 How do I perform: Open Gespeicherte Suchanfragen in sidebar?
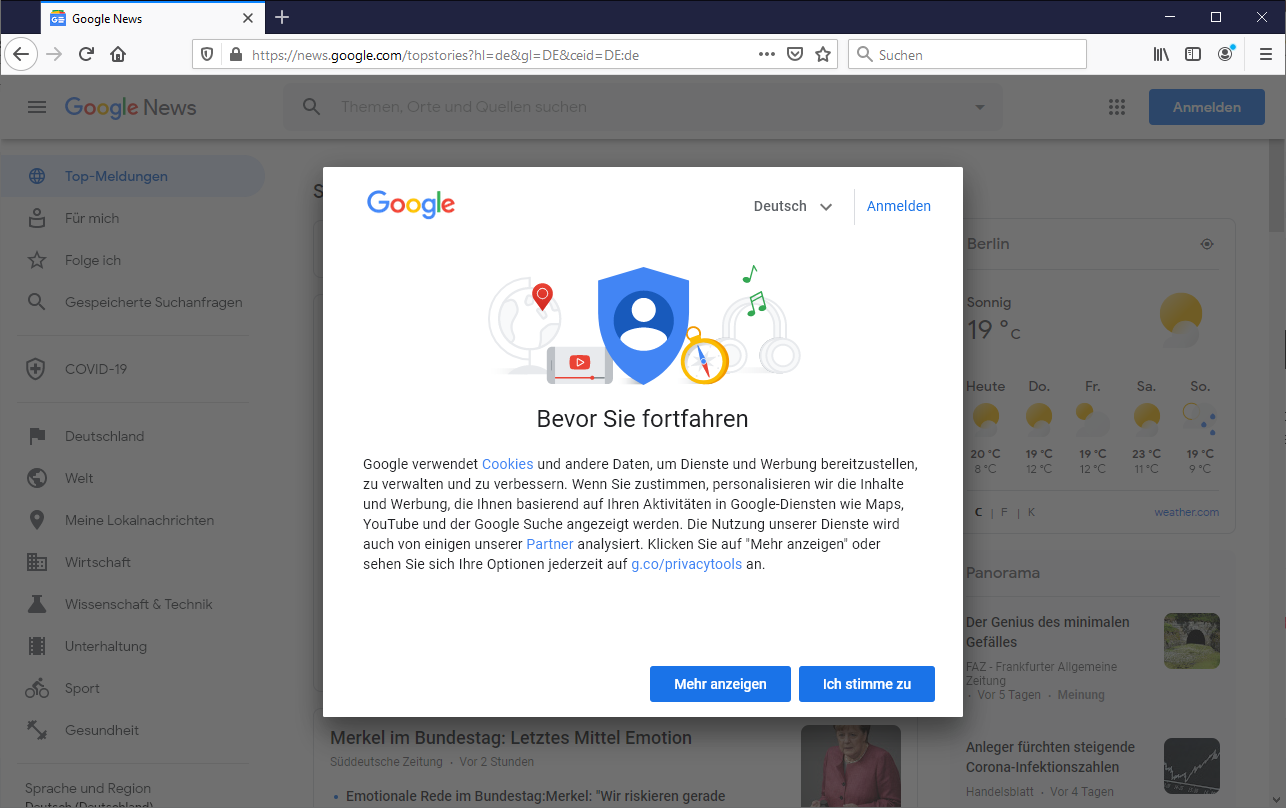click(132, 302)
